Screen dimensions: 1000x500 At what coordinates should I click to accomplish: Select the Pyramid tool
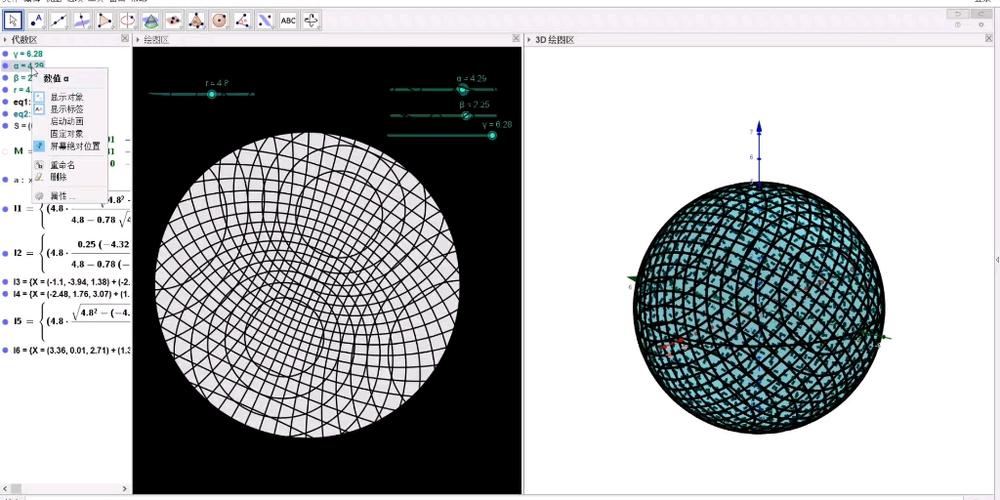pyautogui.click(x=196, y=20)
